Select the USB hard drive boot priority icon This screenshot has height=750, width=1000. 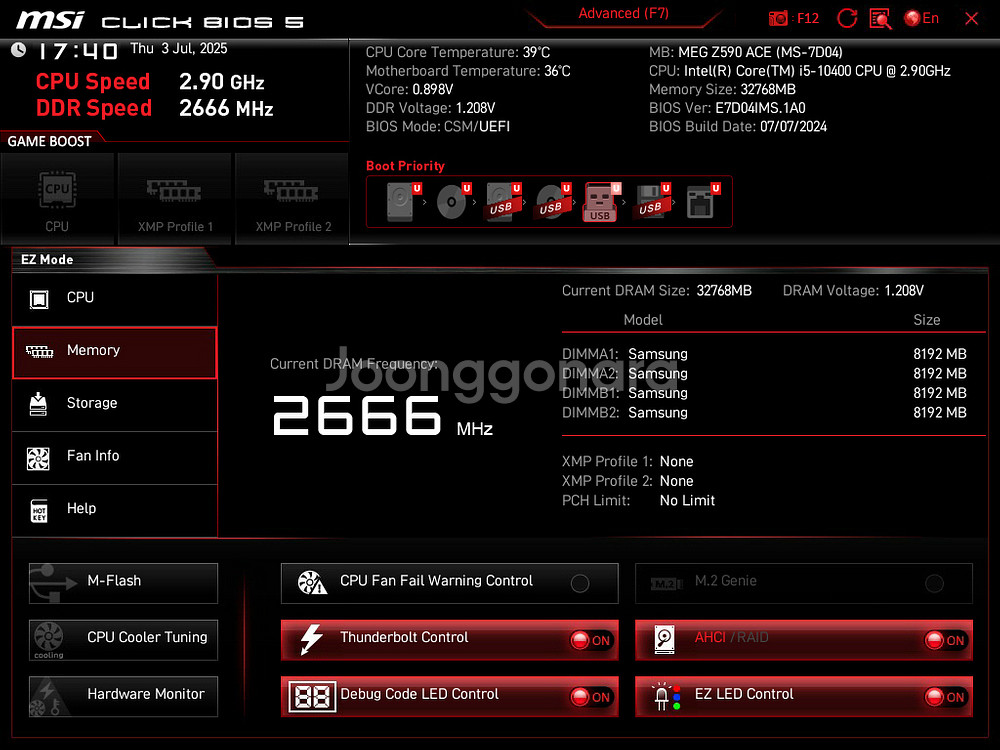tap(503, 202)
